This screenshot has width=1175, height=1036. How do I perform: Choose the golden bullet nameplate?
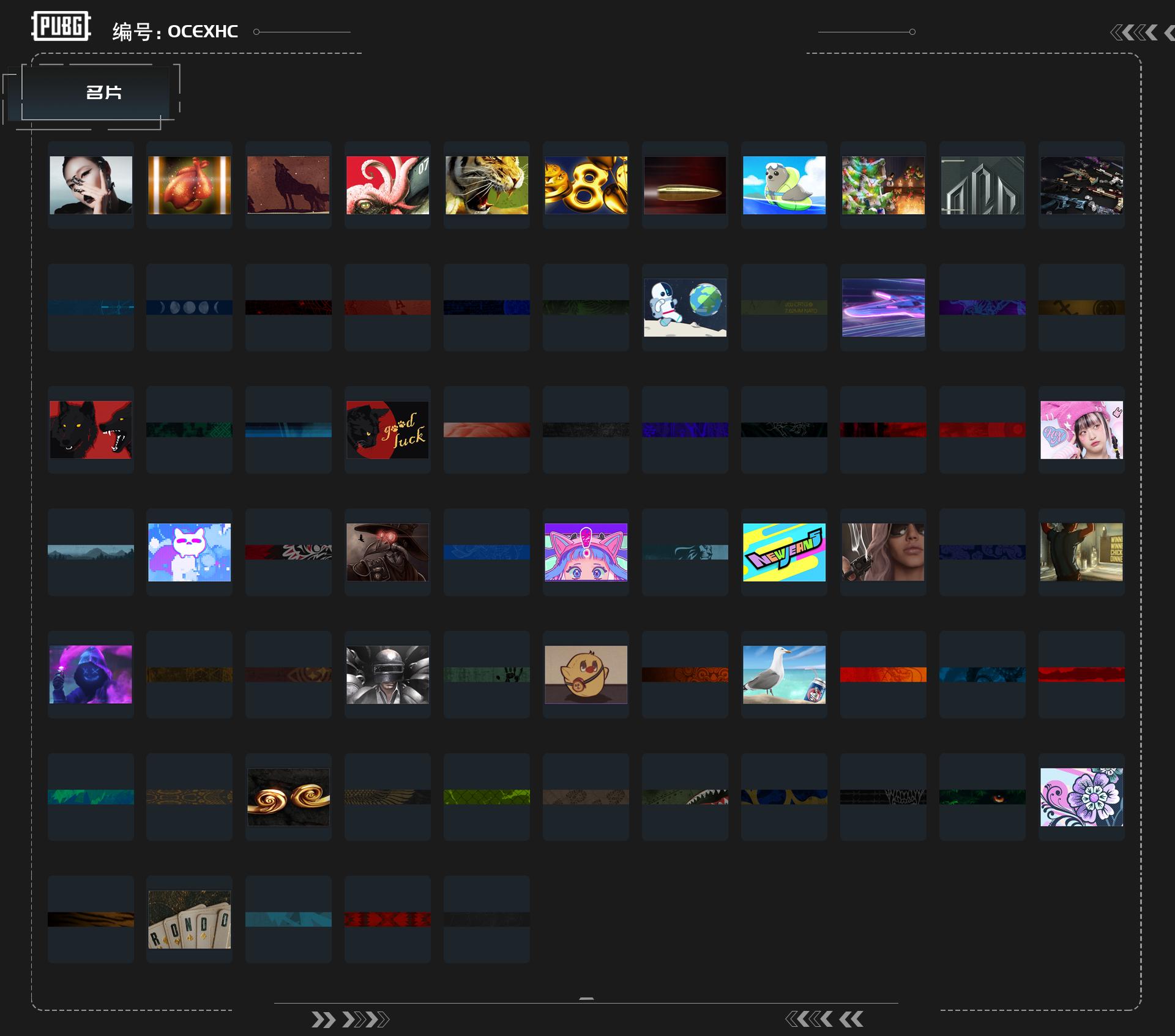coord(685,185)
